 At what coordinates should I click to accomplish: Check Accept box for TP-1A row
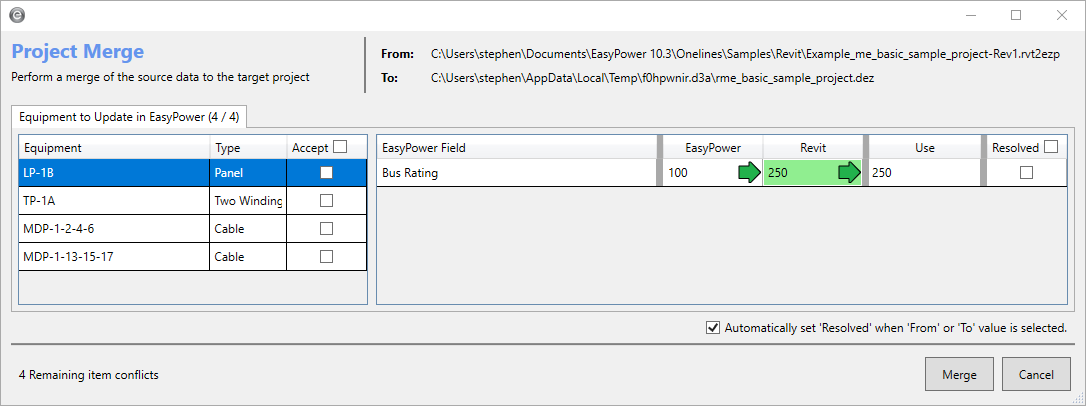(326, 201)
